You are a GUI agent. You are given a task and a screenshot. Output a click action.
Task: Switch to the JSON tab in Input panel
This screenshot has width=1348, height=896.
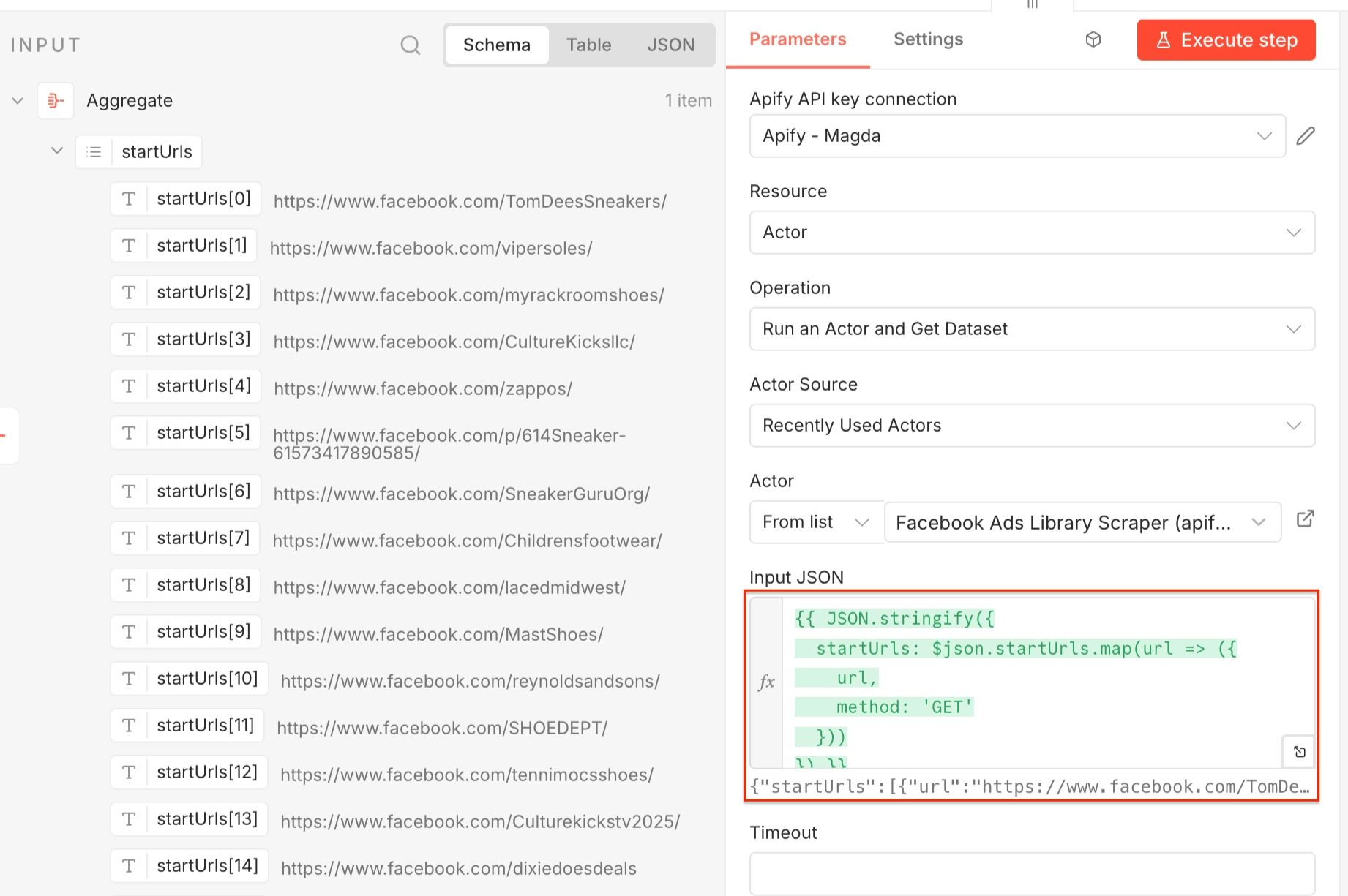670,45
